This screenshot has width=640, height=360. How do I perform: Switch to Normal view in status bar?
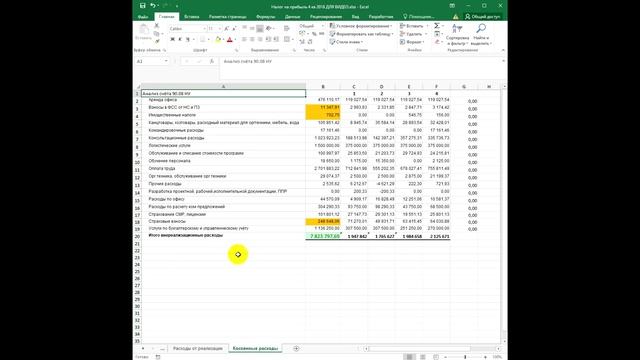pos(409,357)
